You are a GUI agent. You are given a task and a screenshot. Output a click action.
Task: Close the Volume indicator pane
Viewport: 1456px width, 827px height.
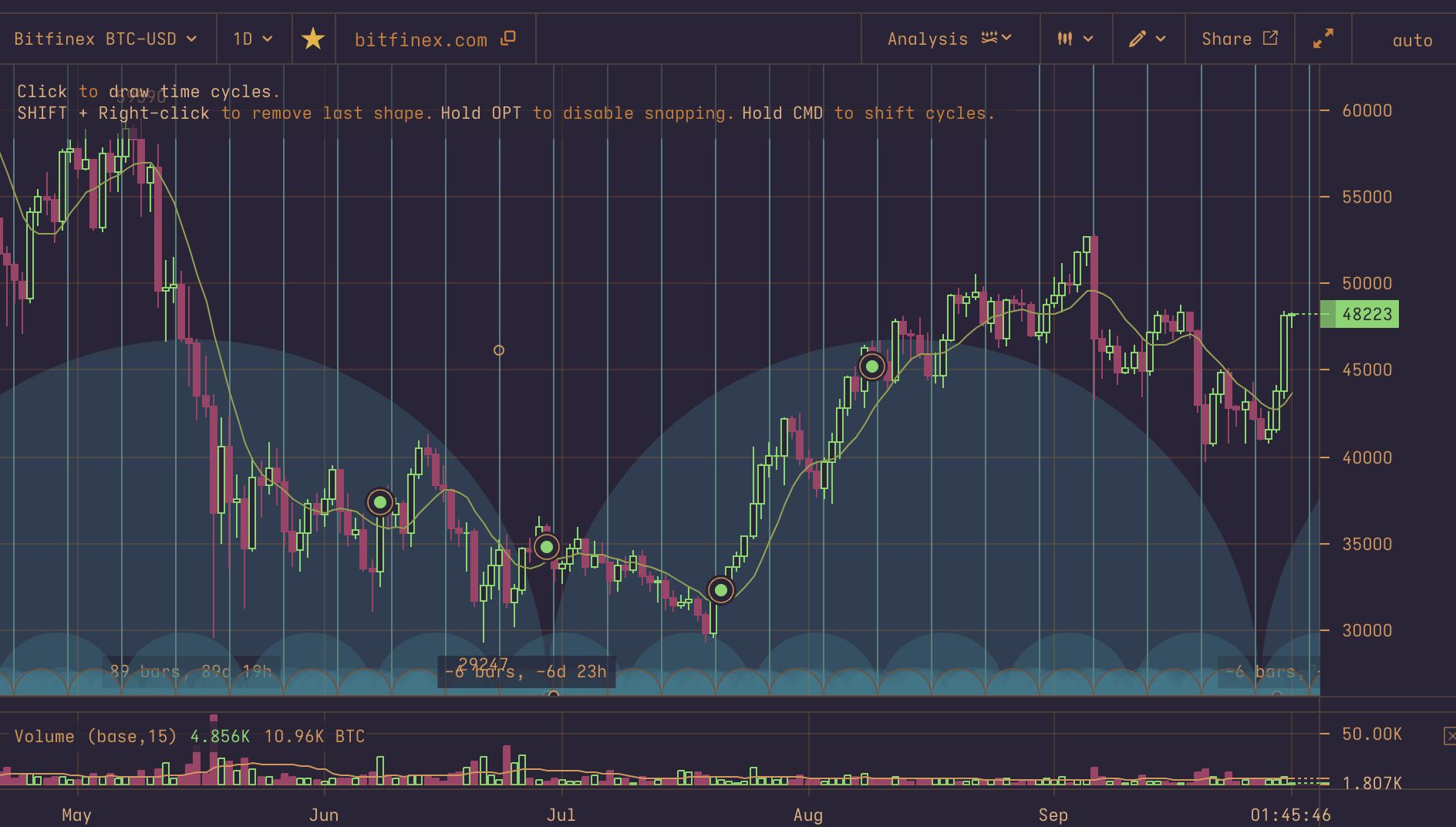(x=1450, y=735)
